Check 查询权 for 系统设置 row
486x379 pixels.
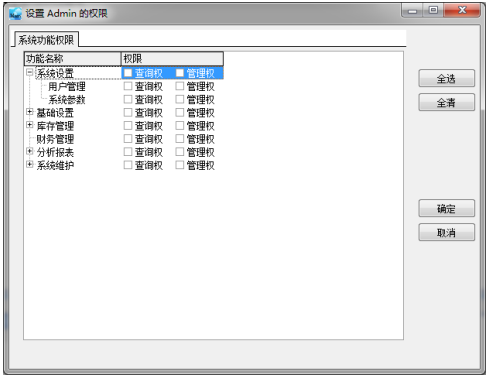(128, 73)
